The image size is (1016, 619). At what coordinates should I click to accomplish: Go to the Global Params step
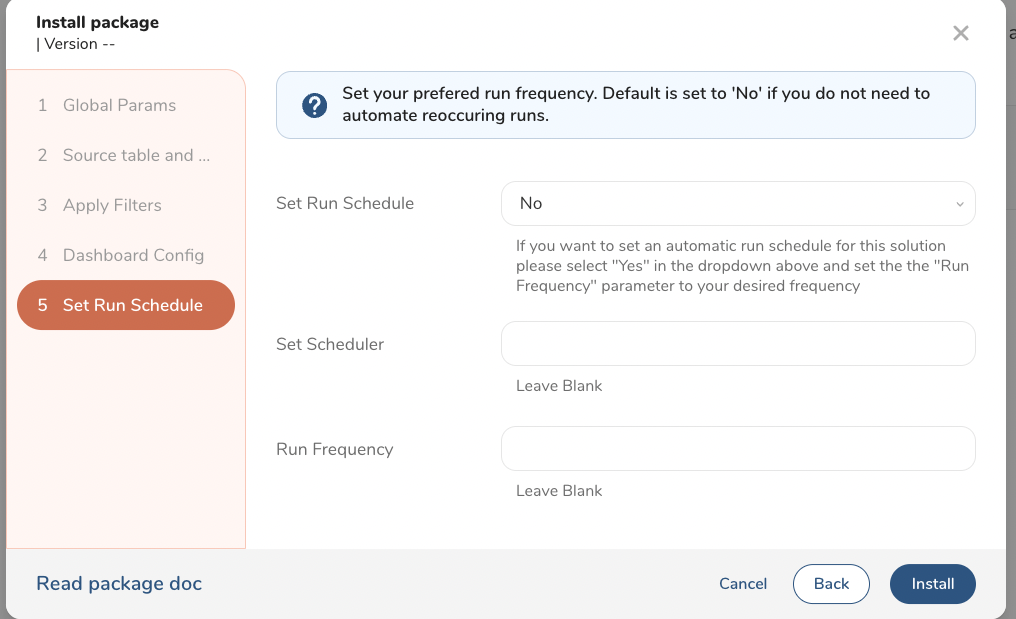click(x=119, y=105)
